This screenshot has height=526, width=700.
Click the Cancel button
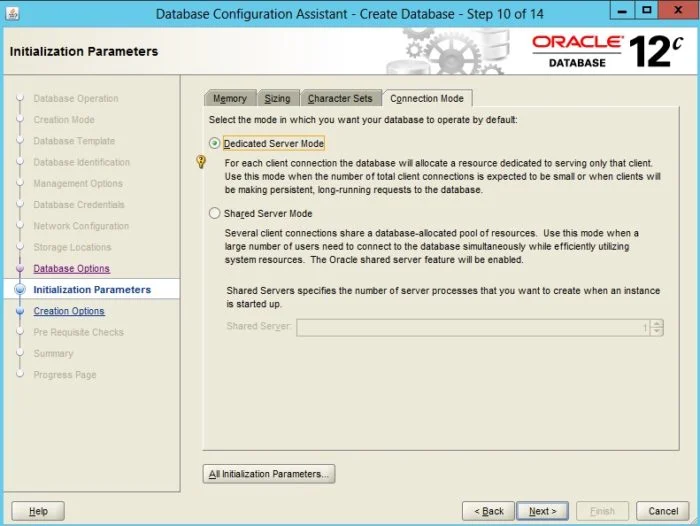(x=663, y=511)
